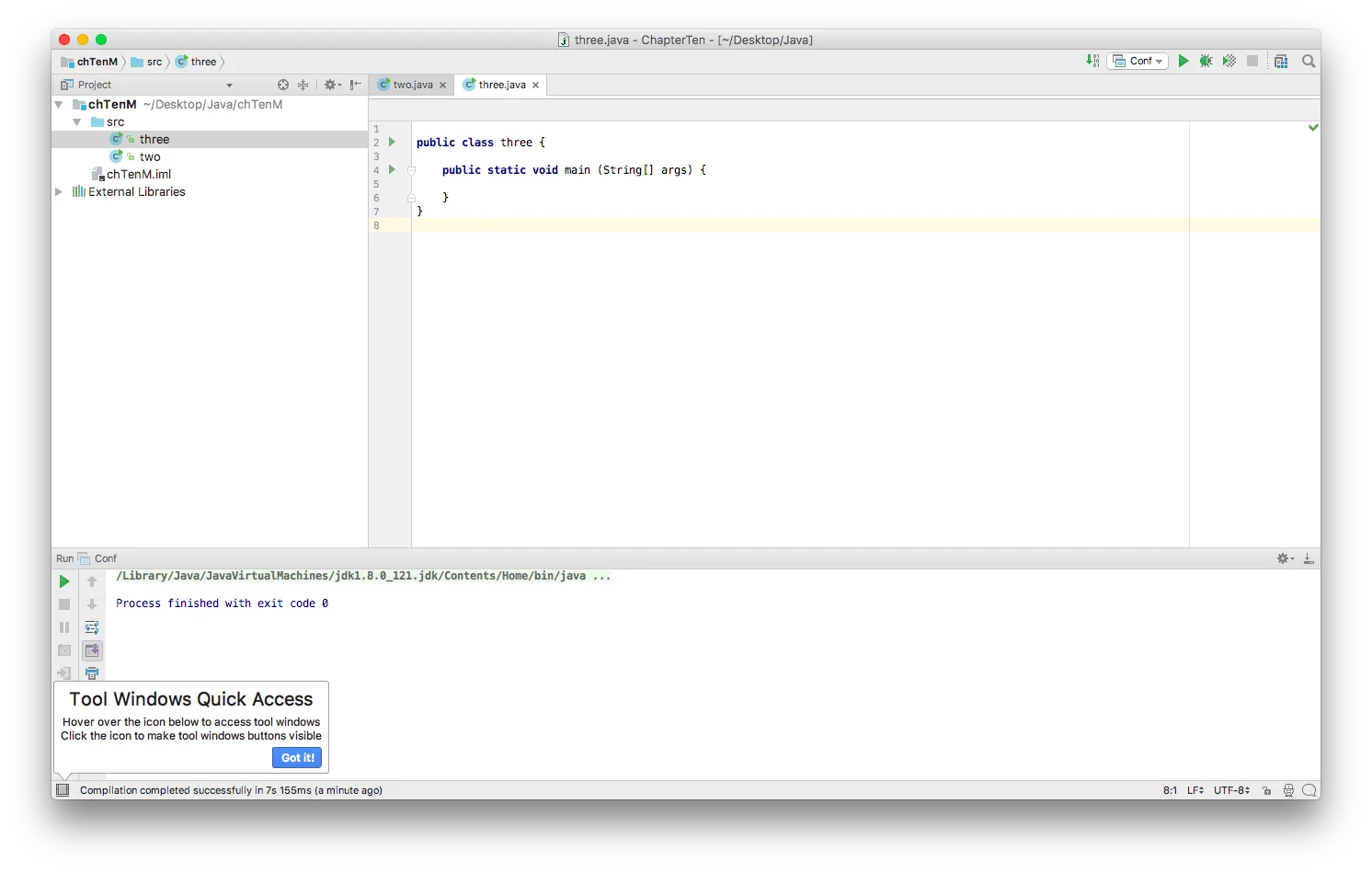Collapse the src folder
Viewport: 1372px width, 873px height.
77,122
